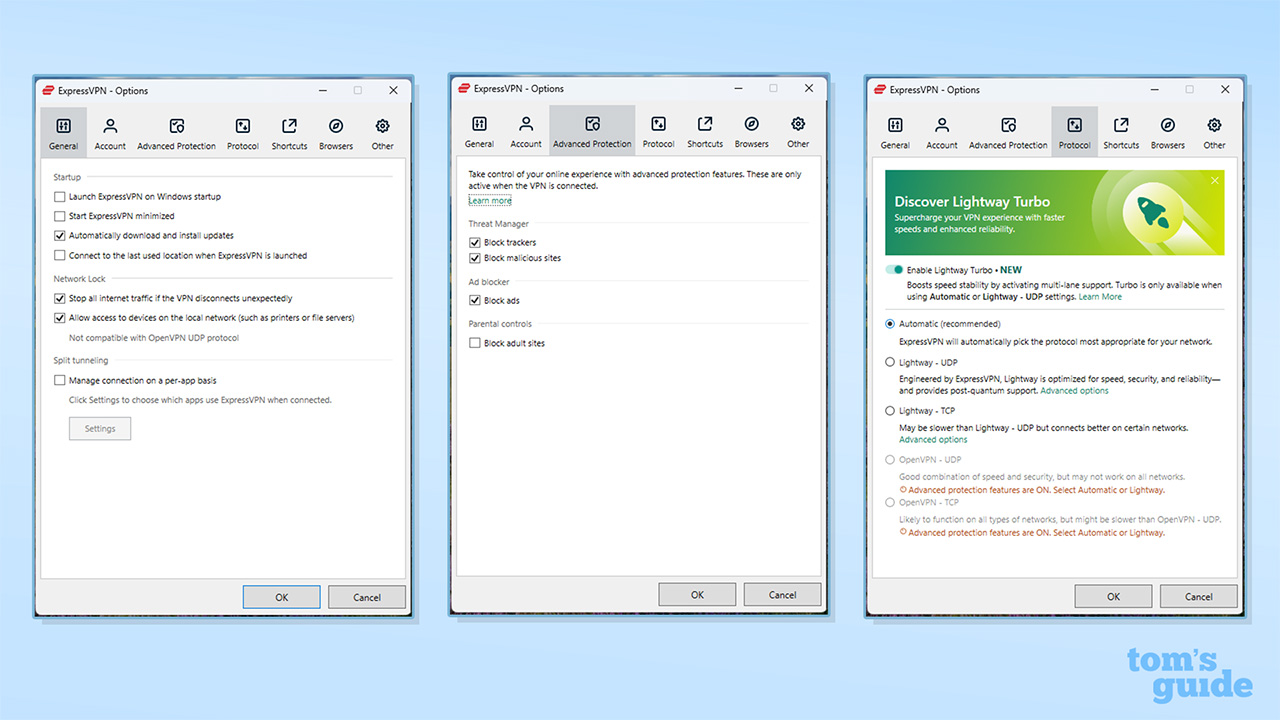This screenshot has width=1280, height=720.
Task: Click OK in Advanced Protection window
Action: pos(698,595)
